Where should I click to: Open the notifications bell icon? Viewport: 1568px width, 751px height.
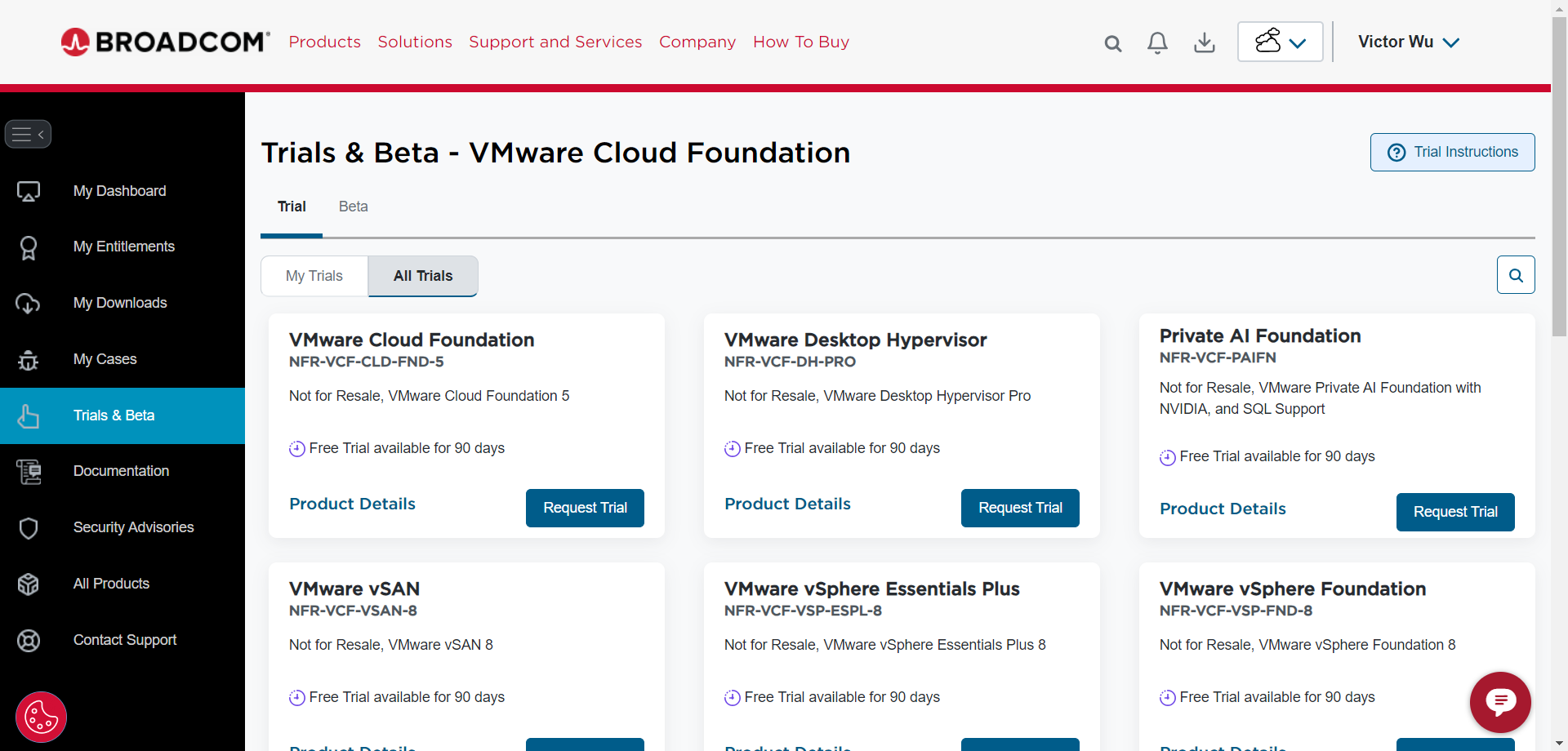1157,42
